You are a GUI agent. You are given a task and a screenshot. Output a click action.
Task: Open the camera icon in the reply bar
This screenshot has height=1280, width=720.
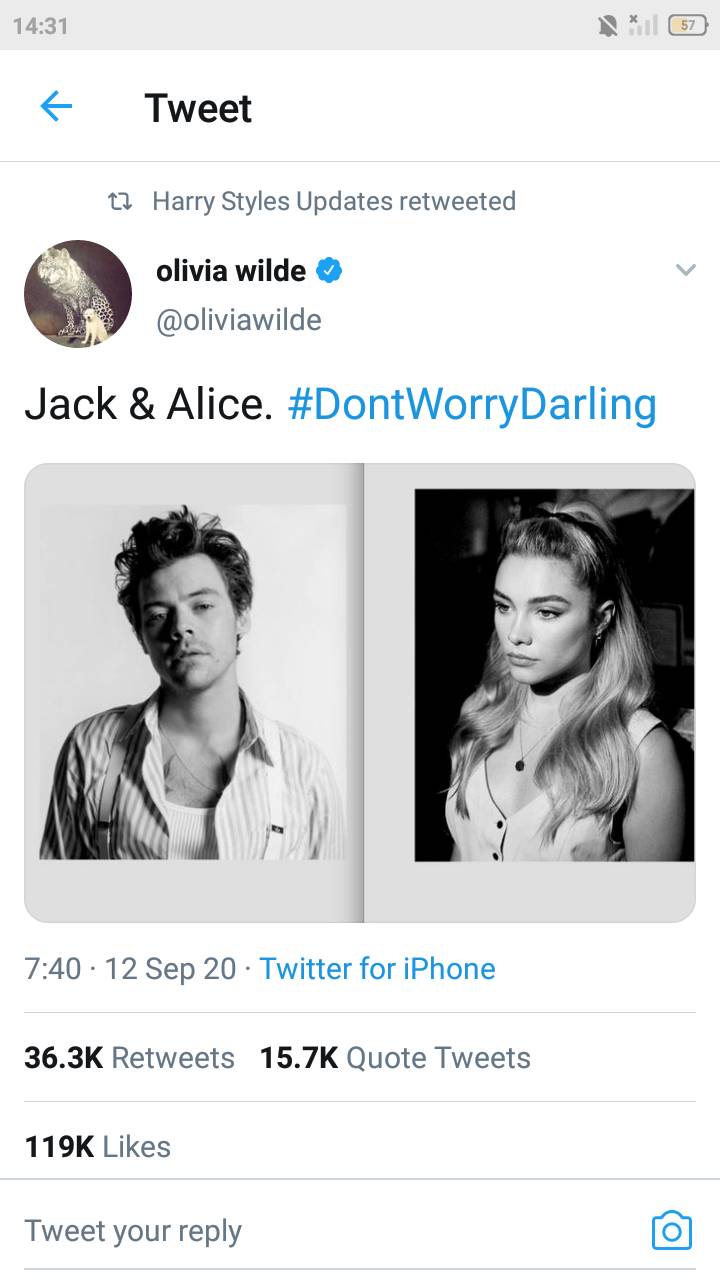(x=673, y=1230)
